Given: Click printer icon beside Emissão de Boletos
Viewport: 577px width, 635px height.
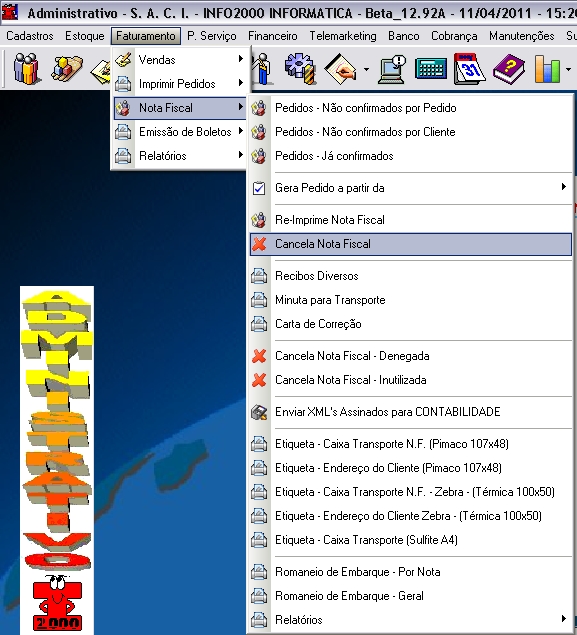Looking at the screenshot, I should [x=123, y=132].
